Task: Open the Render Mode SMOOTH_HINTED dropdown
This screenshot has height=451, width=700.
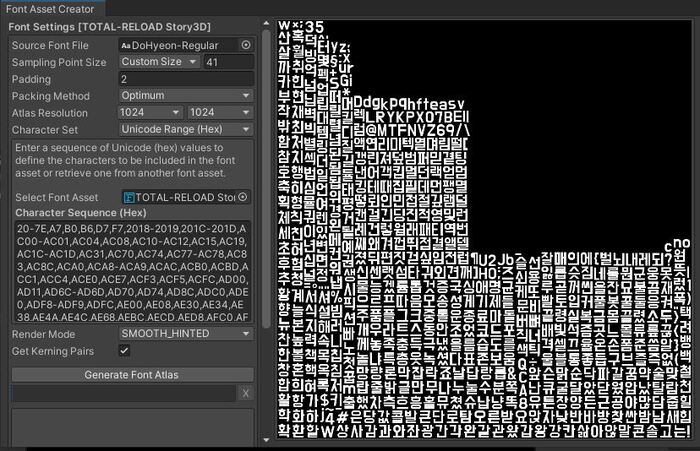Action: tap(185, 334)
